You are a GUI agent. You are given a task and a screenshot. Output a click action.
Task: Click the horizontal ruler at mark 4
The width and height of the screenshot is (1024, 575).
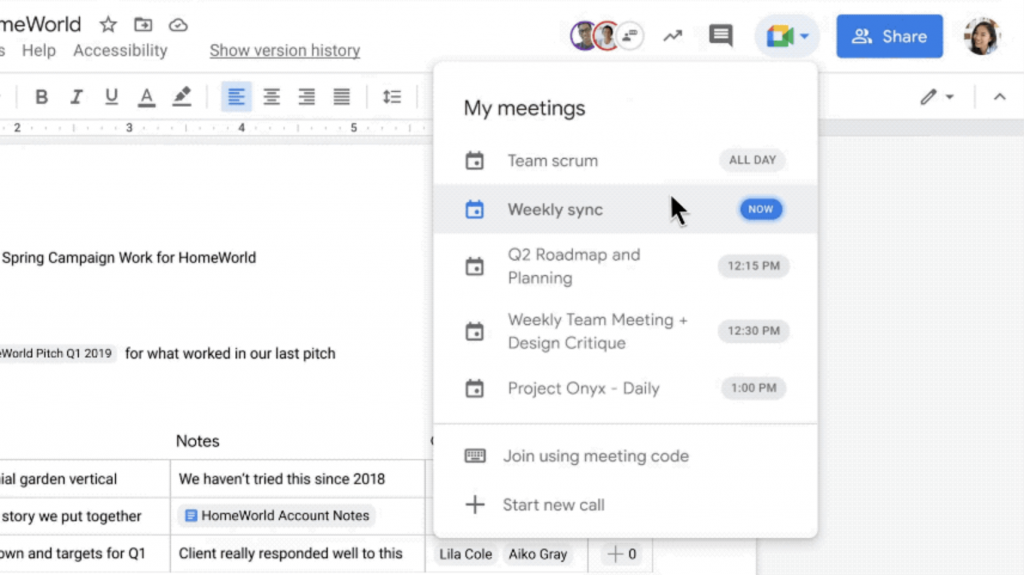click(241, 127)
